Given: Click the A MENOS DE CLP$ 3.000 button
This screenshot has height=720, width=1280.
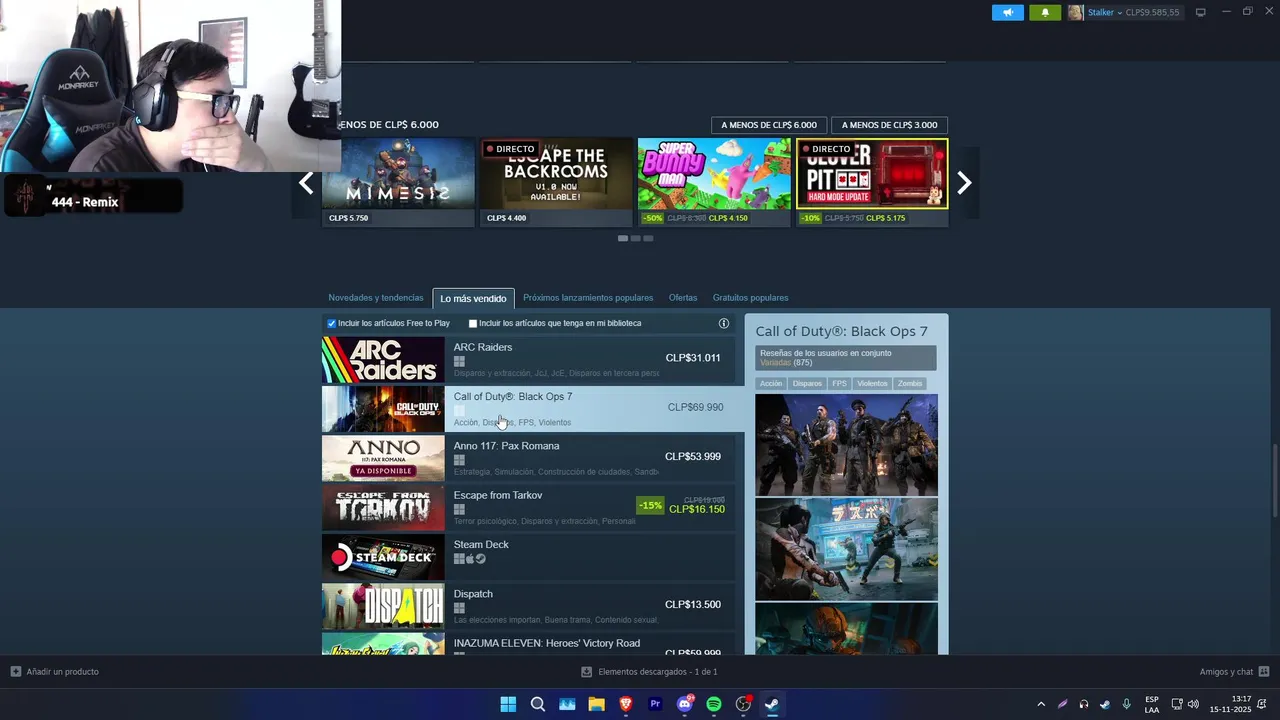Looking at the screenshot, I should (889, 125).
